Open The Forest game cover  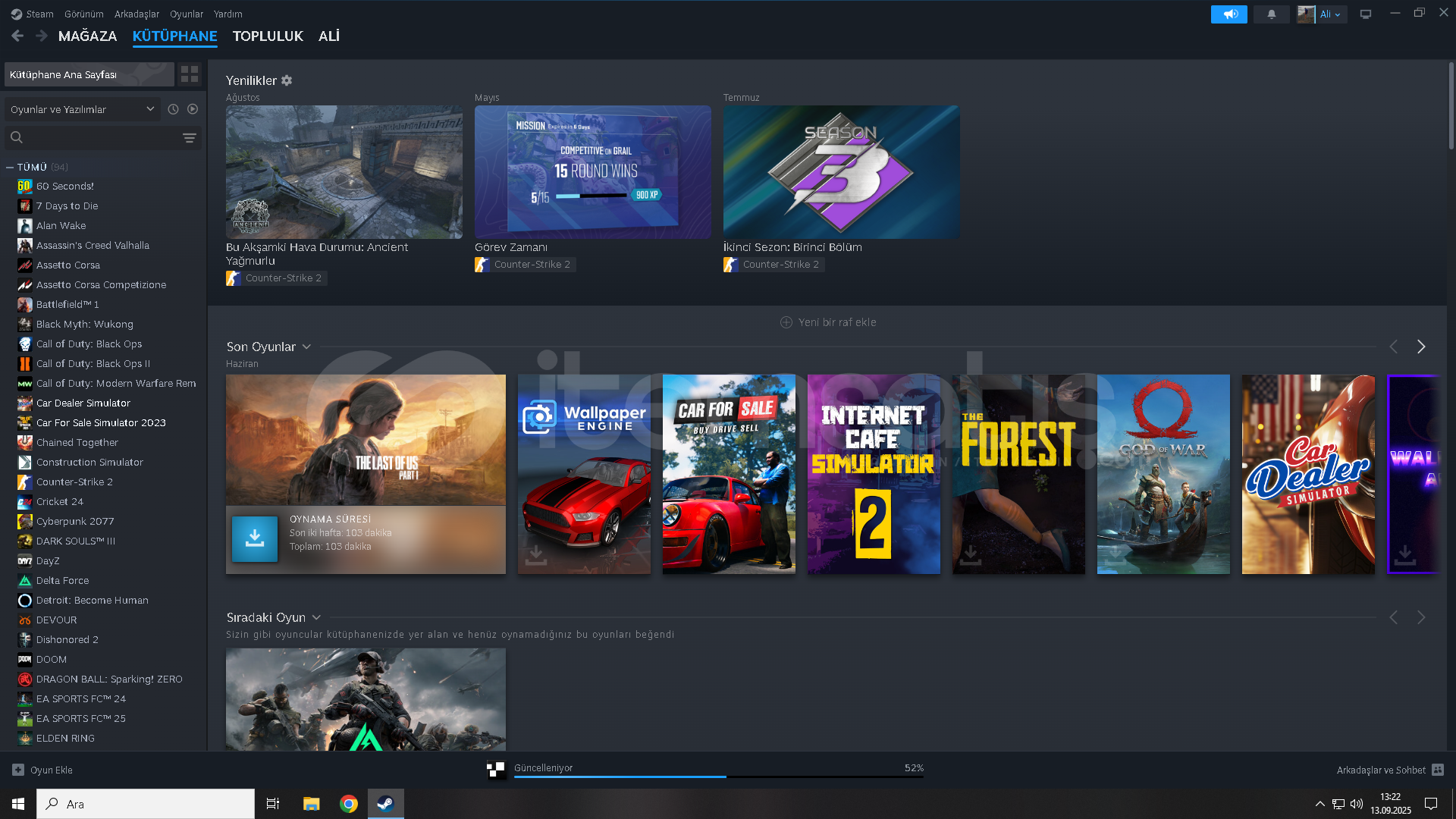pyautogui.click(x=1018, y=474)
